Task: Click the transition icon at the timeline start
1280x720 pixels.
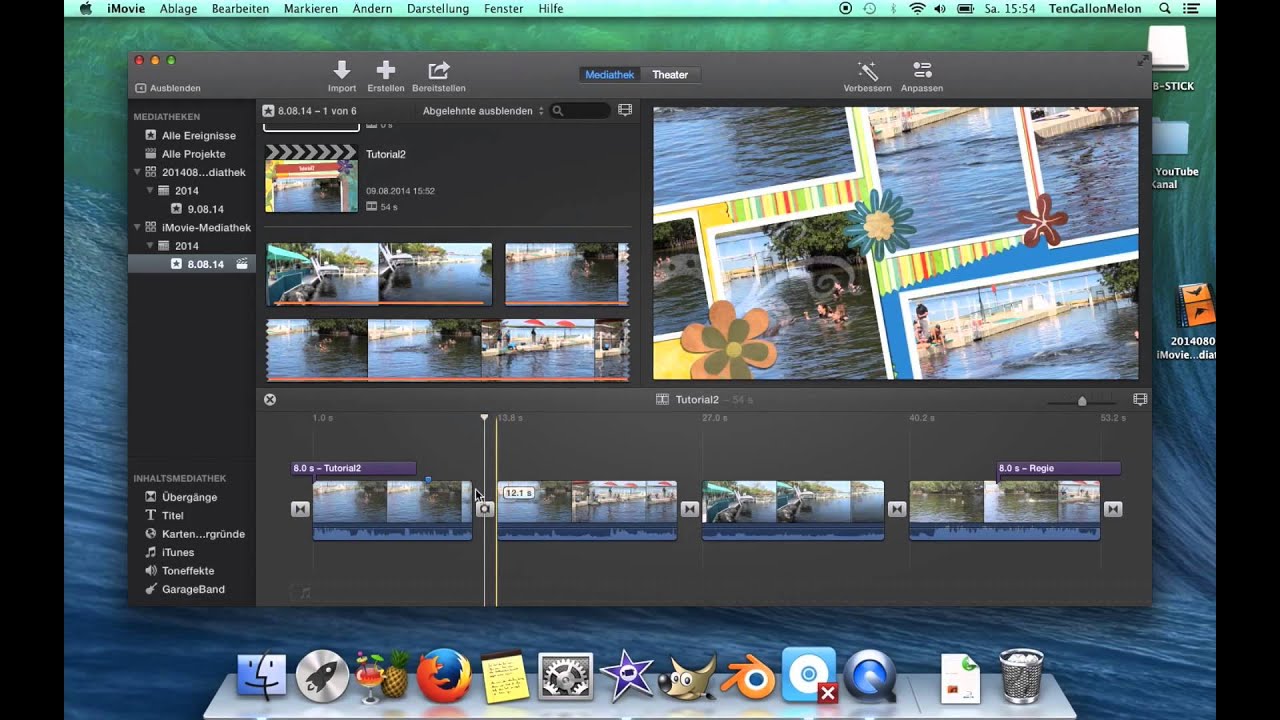Action: click(x=300, y=509)
